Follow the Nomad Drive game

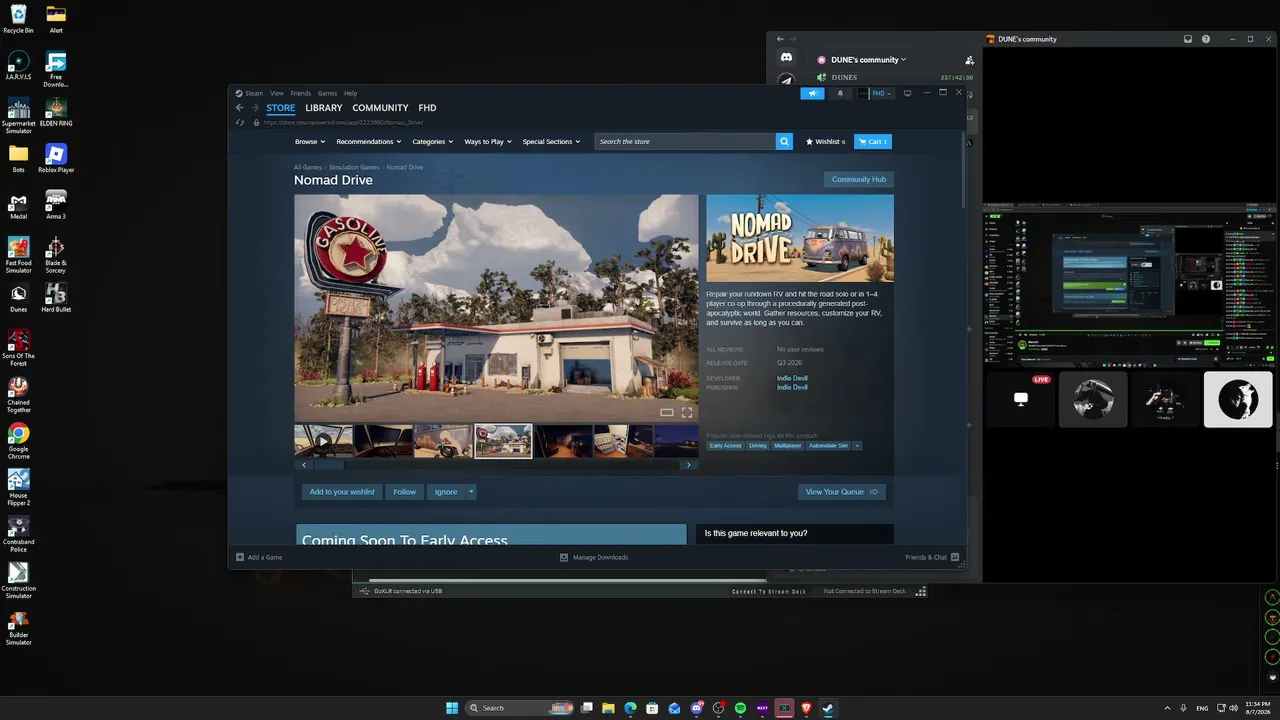[x=405, y=492]
